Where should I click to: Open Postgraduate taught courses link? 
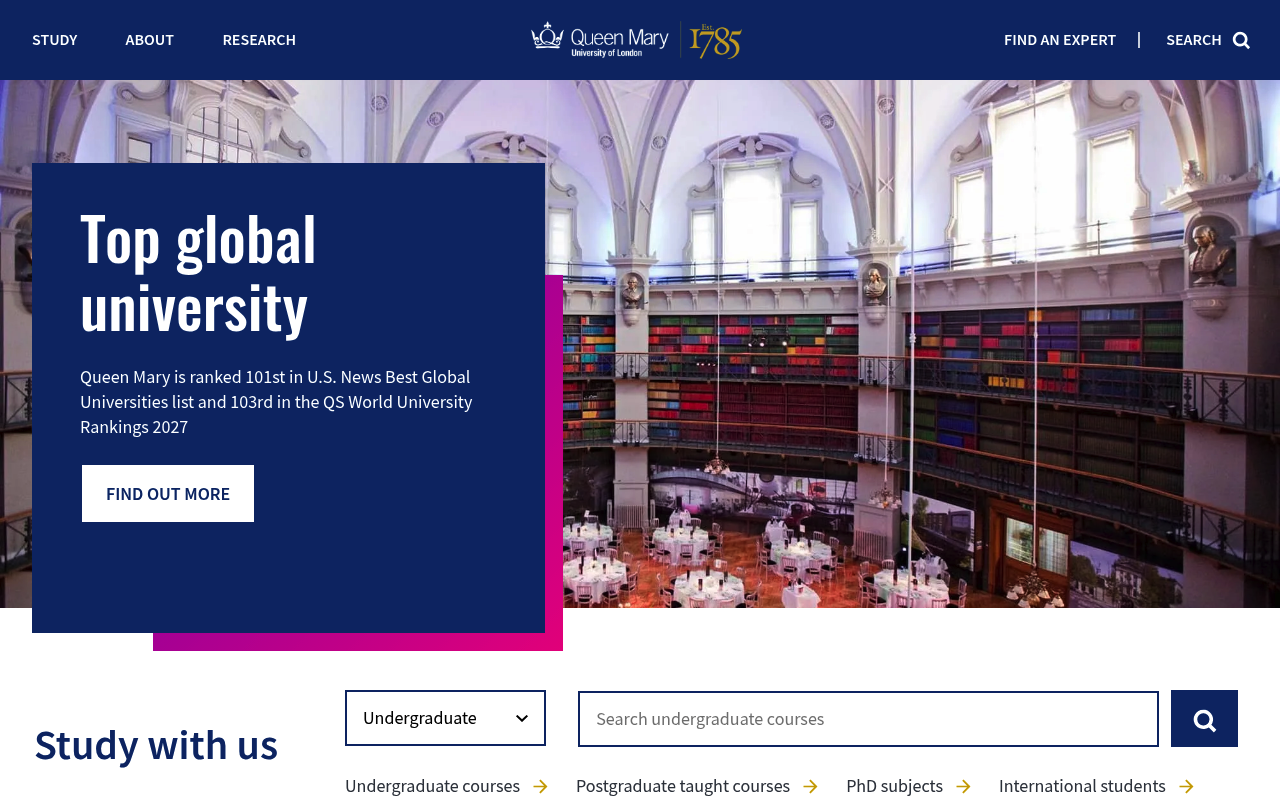[x=697, y=786]
